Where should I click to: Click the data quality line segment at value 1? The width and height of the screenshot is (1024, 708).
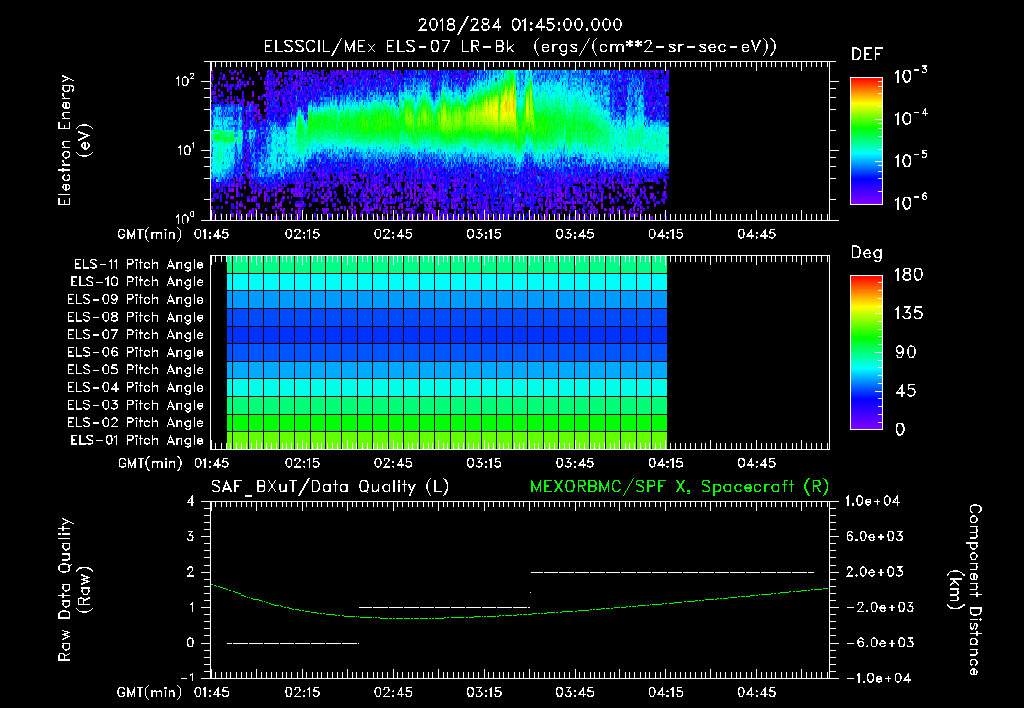pyautogui.click(x=444, y=607)
